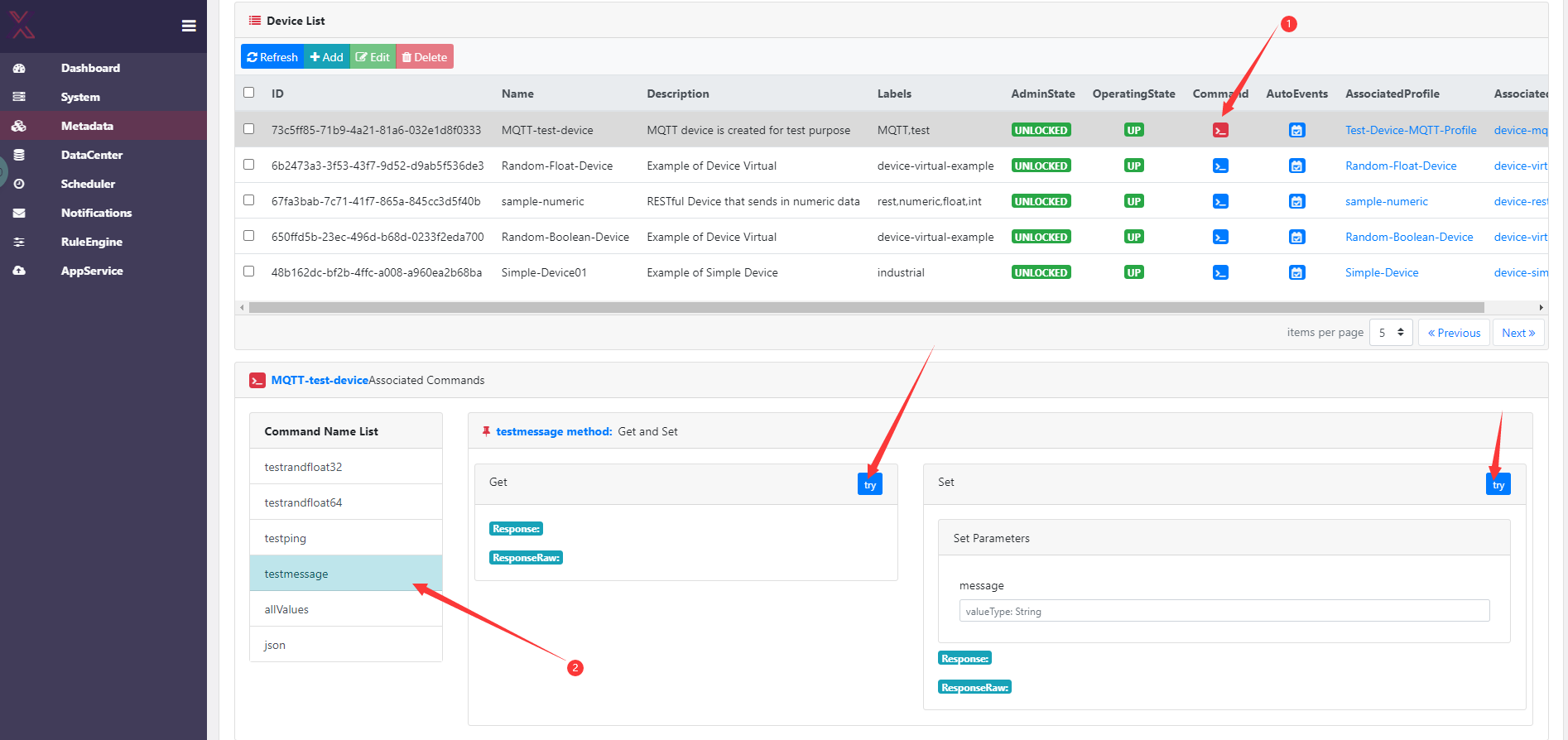Open Random-Boolean-Device profile link

point(1409,237)
